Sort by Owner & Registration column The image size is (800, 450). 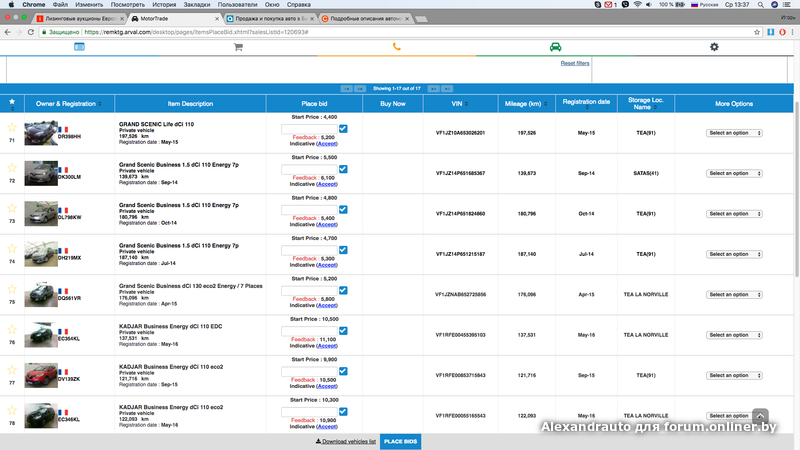[69, 104]
